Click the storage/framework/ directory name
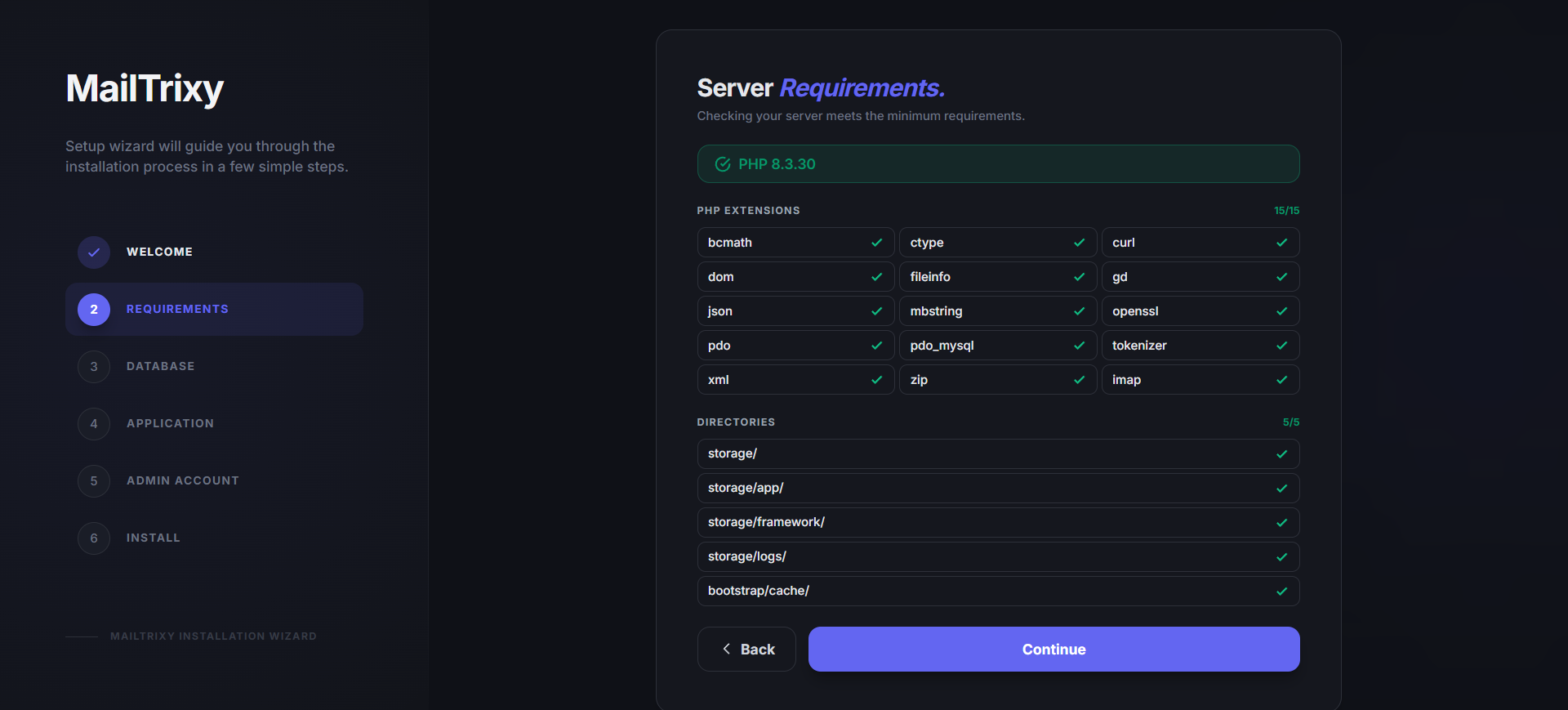 pos(766,522)
